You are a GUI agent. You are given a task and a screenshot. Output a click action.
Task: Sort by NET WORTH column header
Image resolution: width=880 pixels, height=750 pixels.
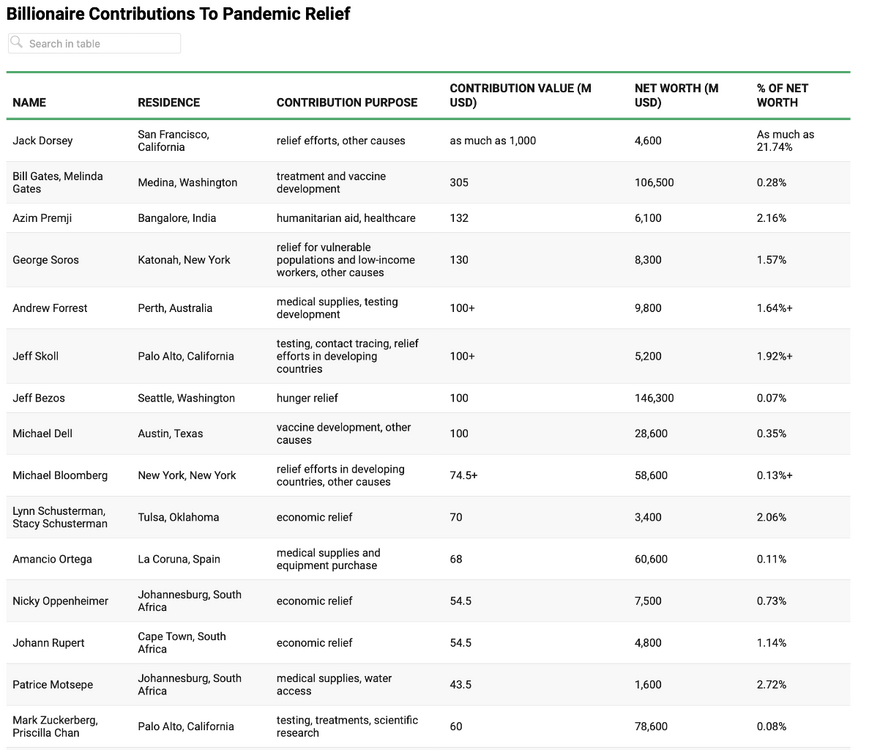(x=676, y=95)
